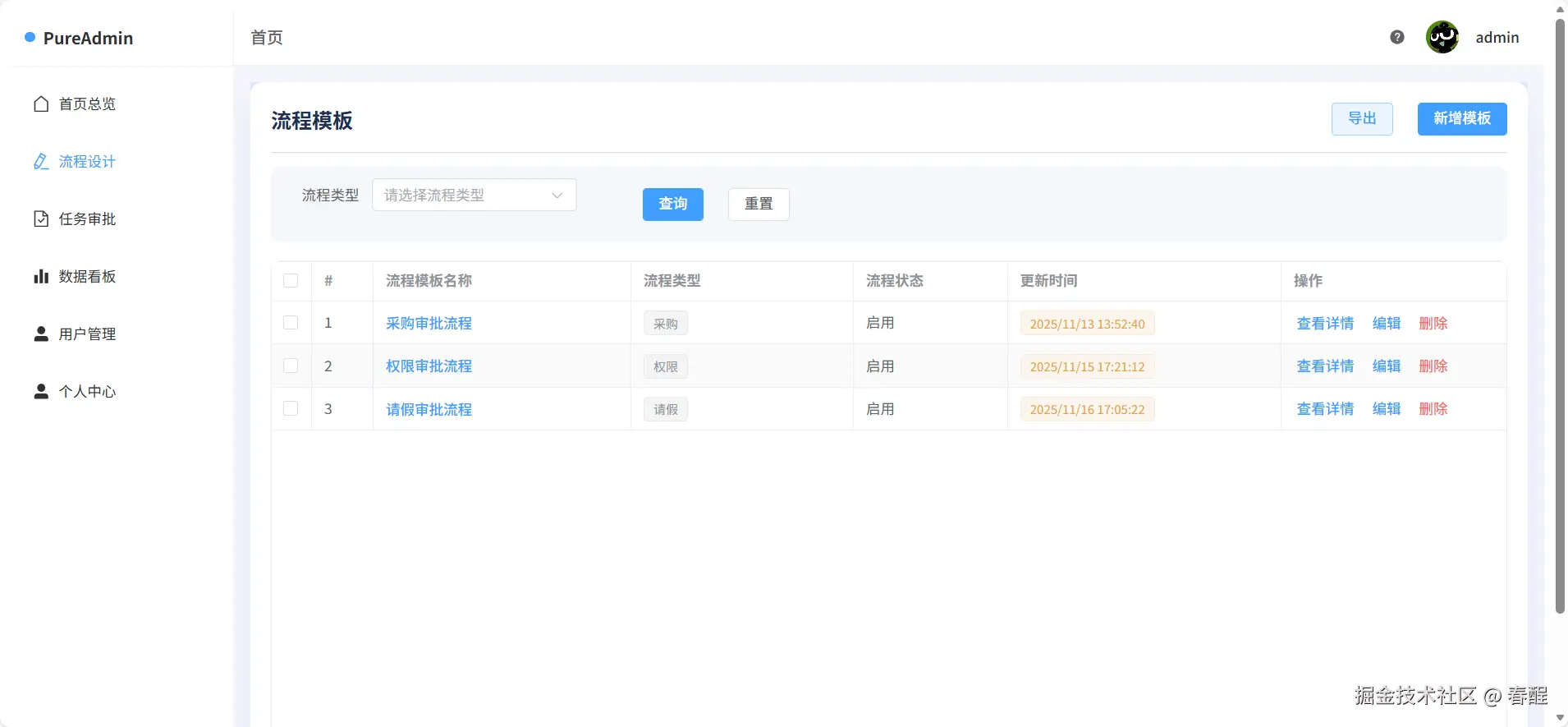Delete the 请假审批流程 row
This screenshot has height=727, width=1568.
(1433, 409)
